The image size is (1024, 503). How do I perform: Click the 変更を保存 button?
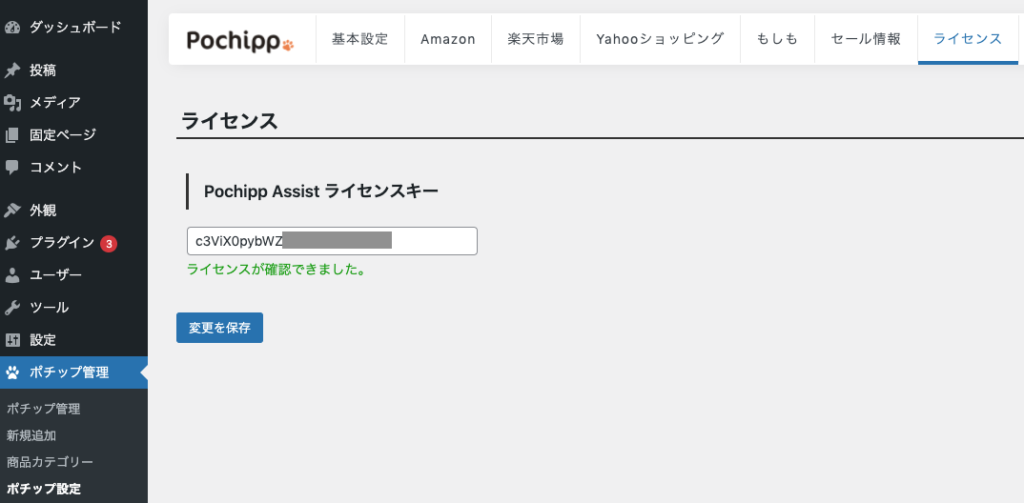coord(219,328)
